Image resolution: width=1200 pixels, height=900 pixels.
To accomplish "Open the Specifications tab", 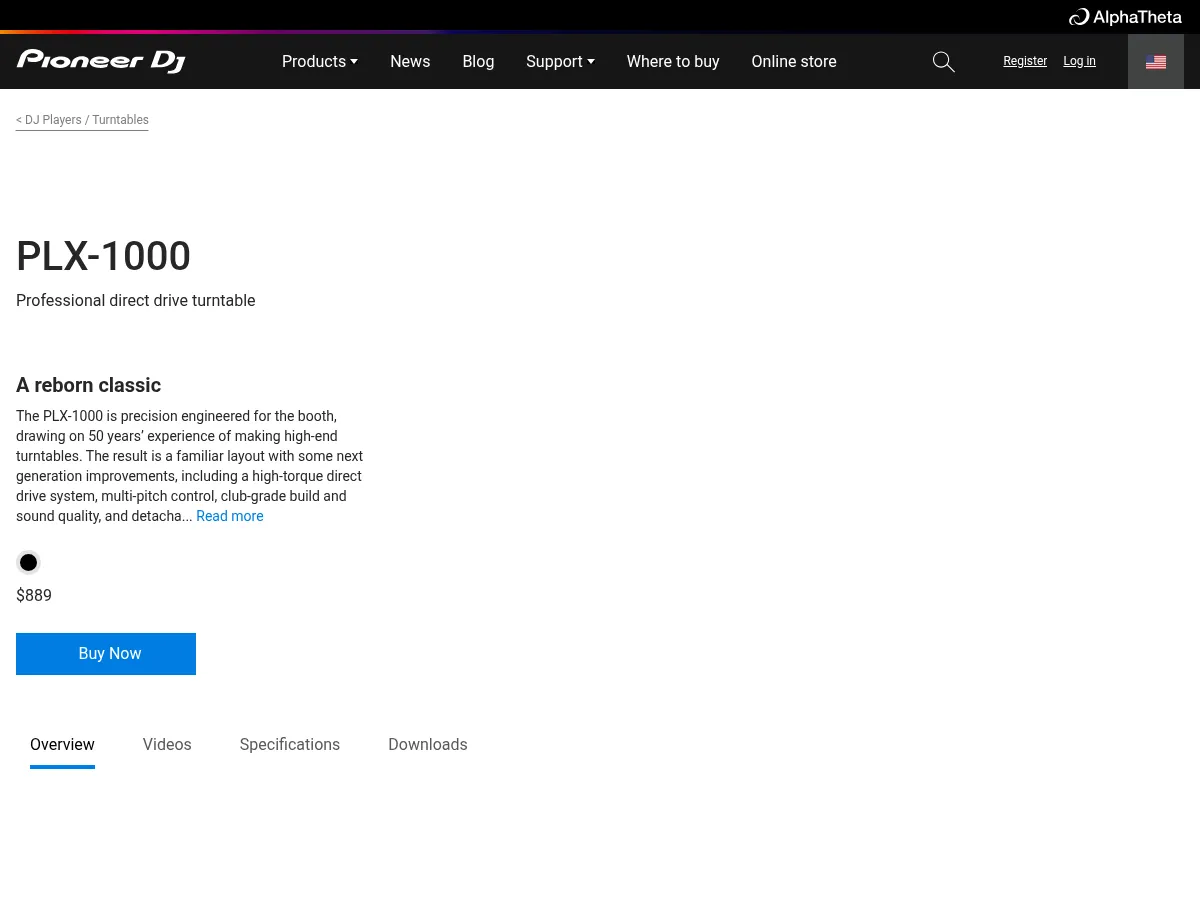I will [x=290, y=745].
